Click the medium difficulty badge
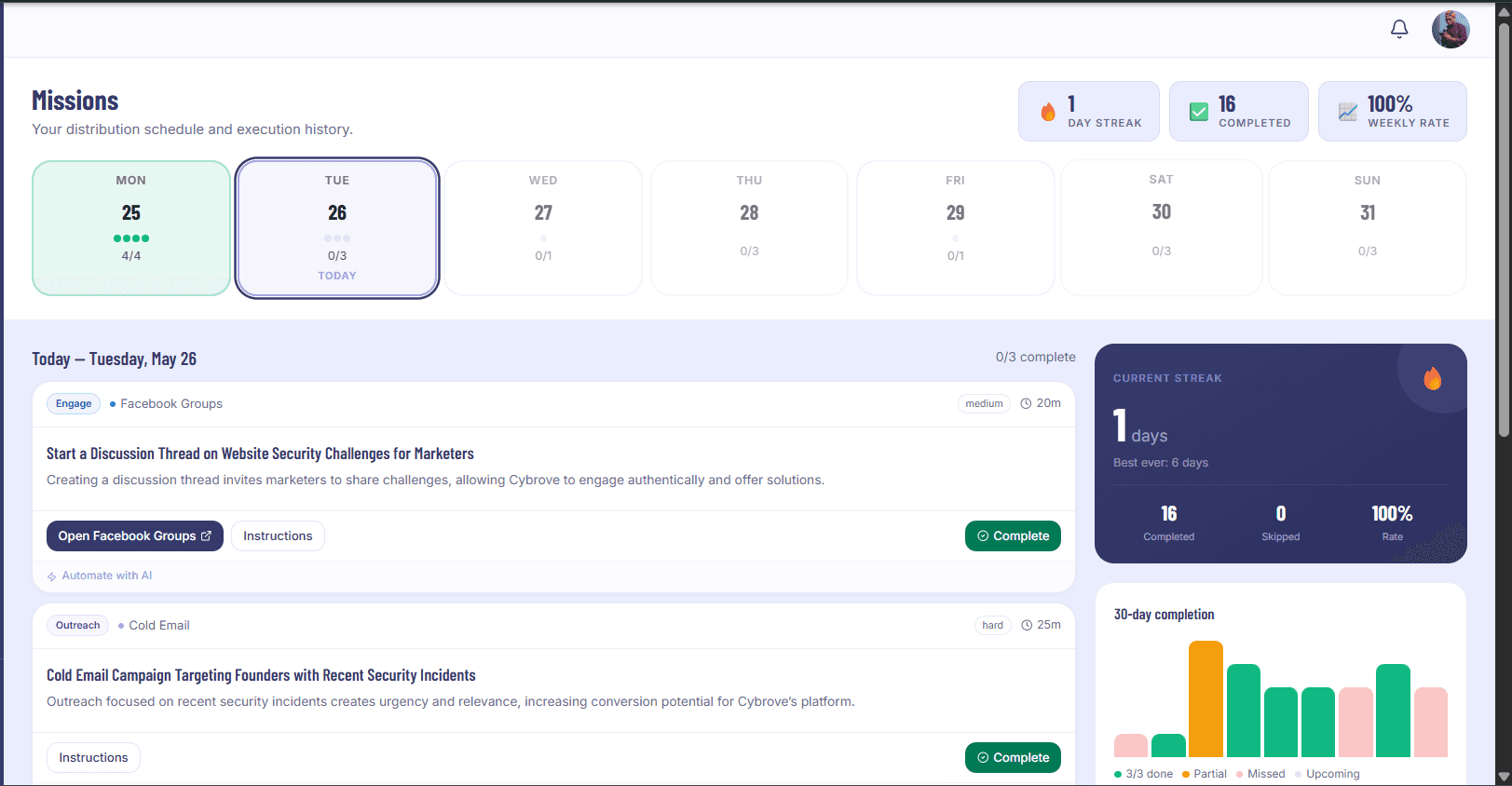 (984, 403)
